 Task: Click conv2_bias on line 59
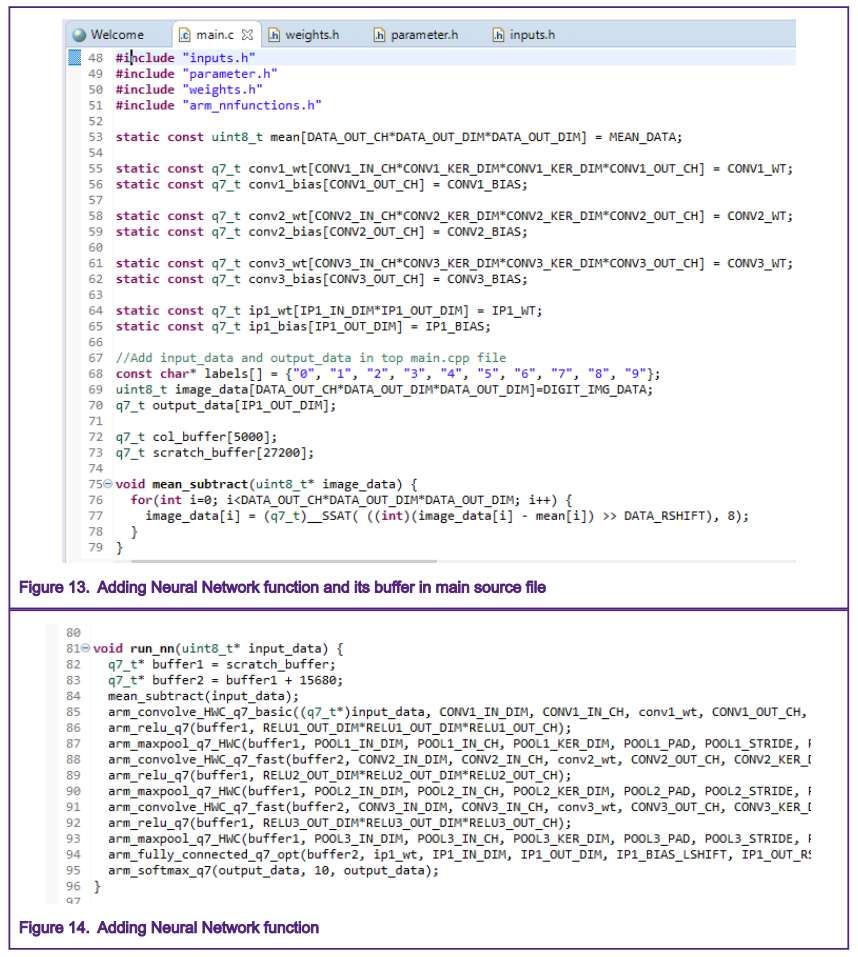point(285,232)
